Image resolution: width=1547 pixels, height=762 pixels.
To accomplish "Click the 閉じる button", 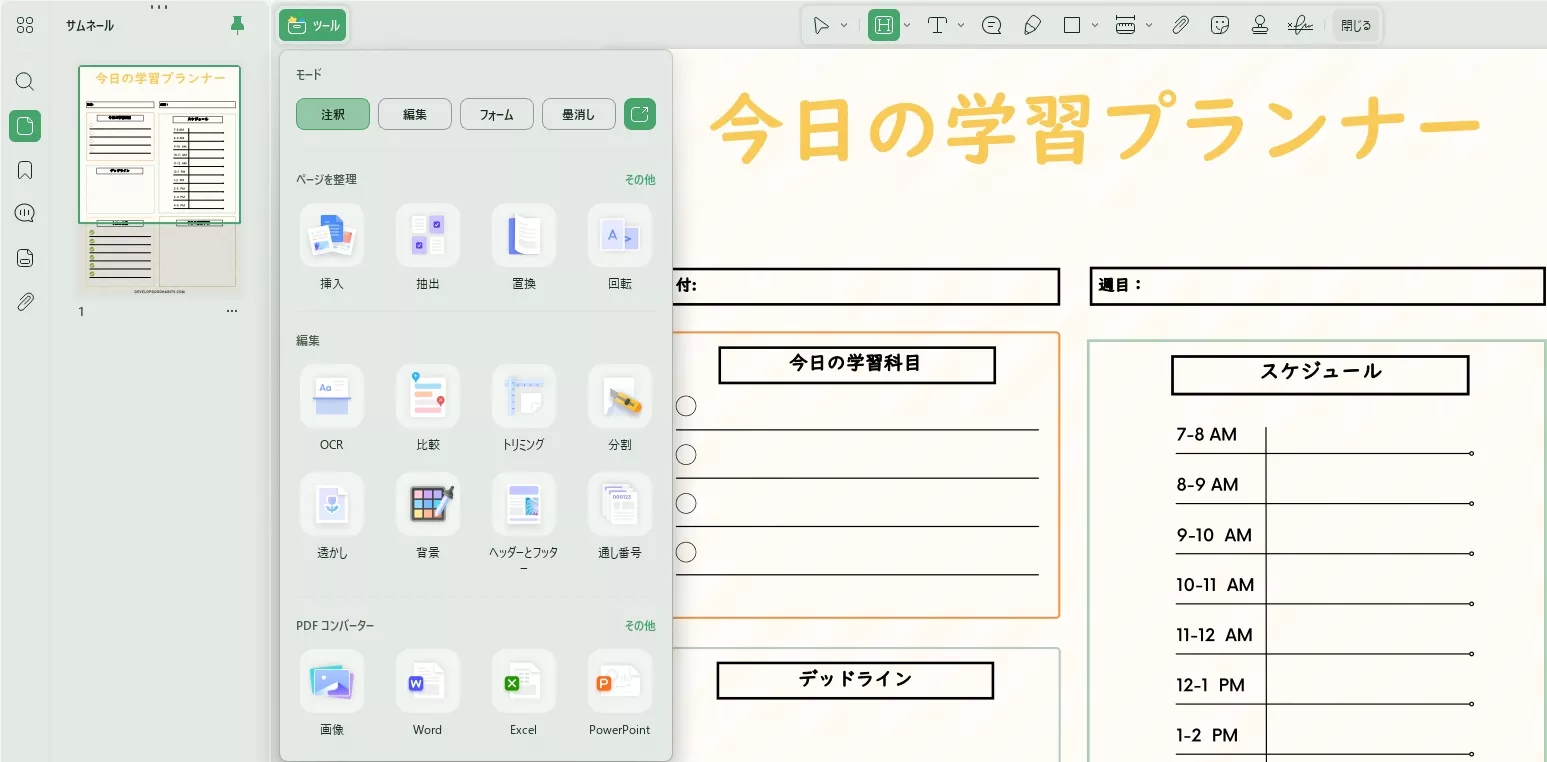I will 1356,25.
